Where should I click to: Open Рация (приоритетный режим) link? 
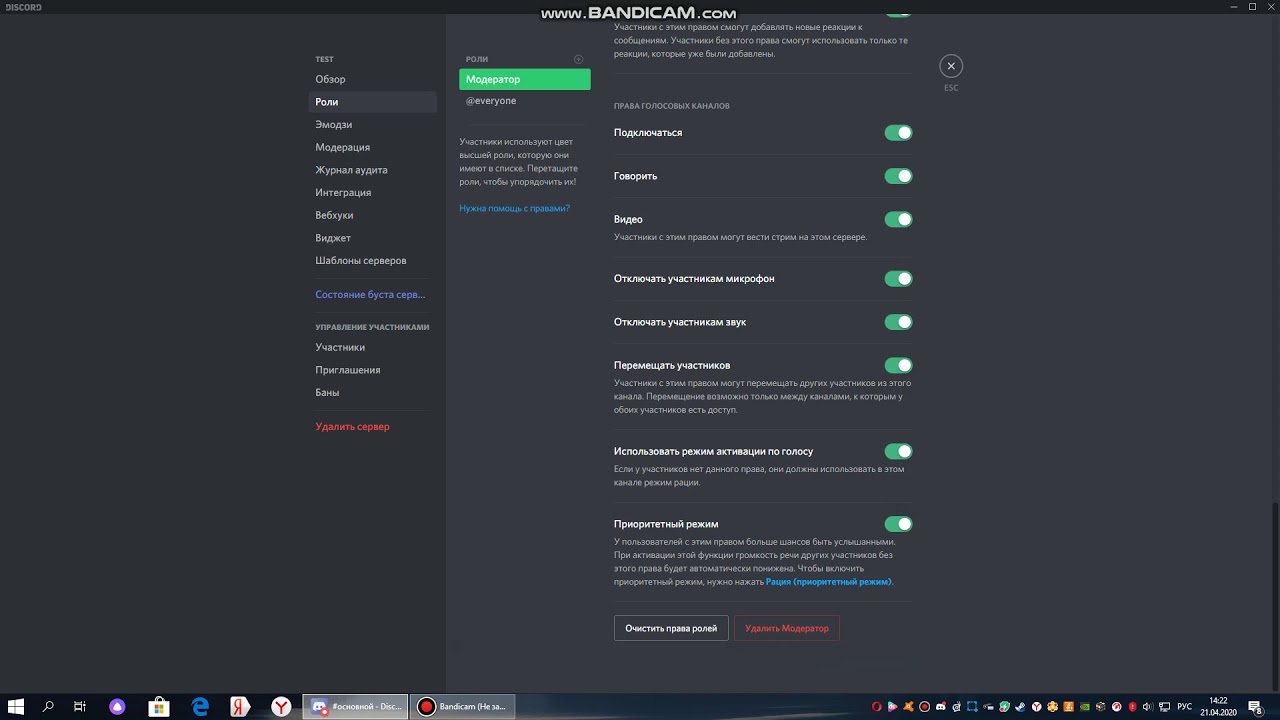828,581
